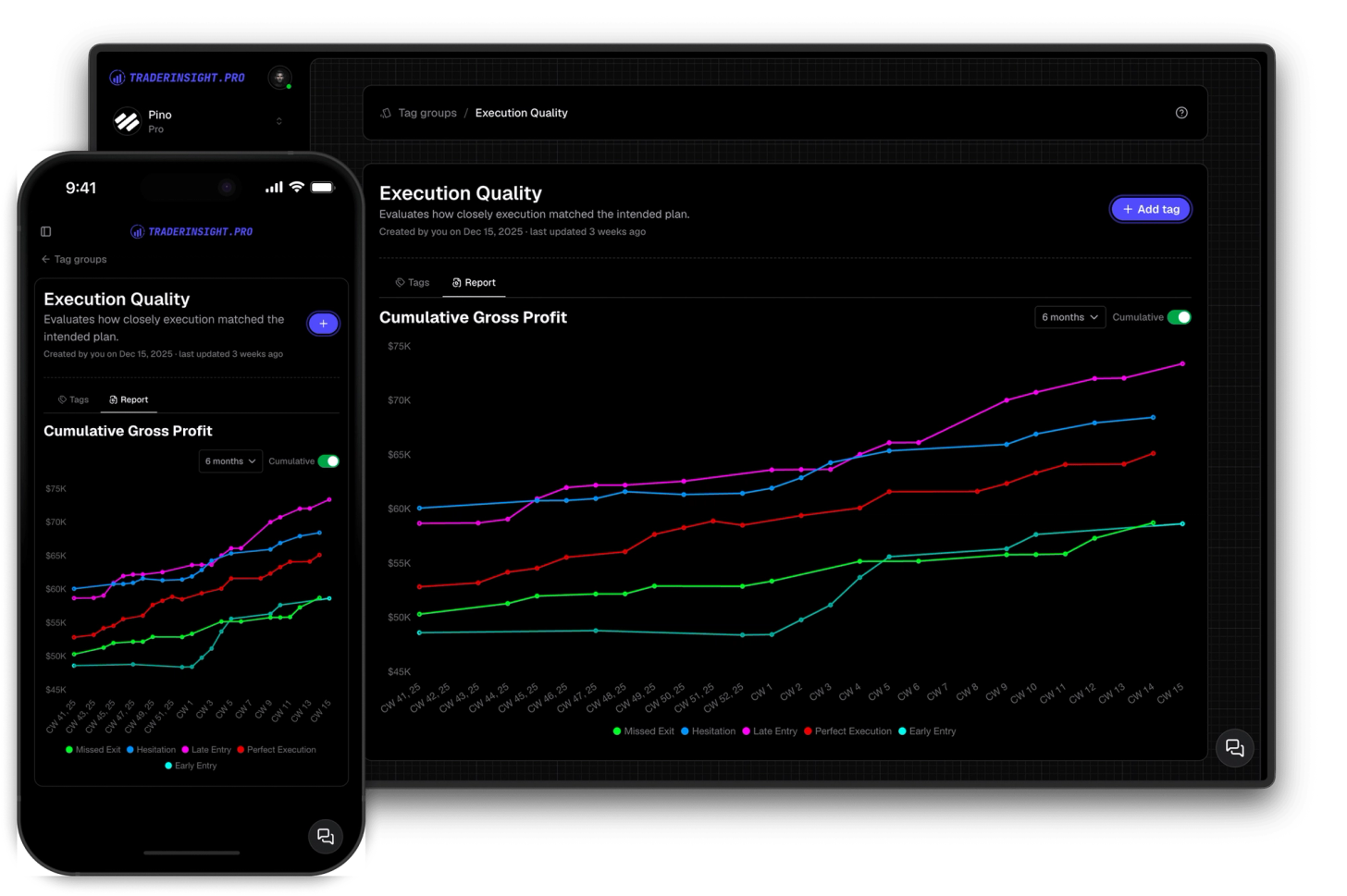Toggle Perfect Execution legend on phone chart
Image resolution: width=1347 pixels, height=896 pixels.
[277, 750]
